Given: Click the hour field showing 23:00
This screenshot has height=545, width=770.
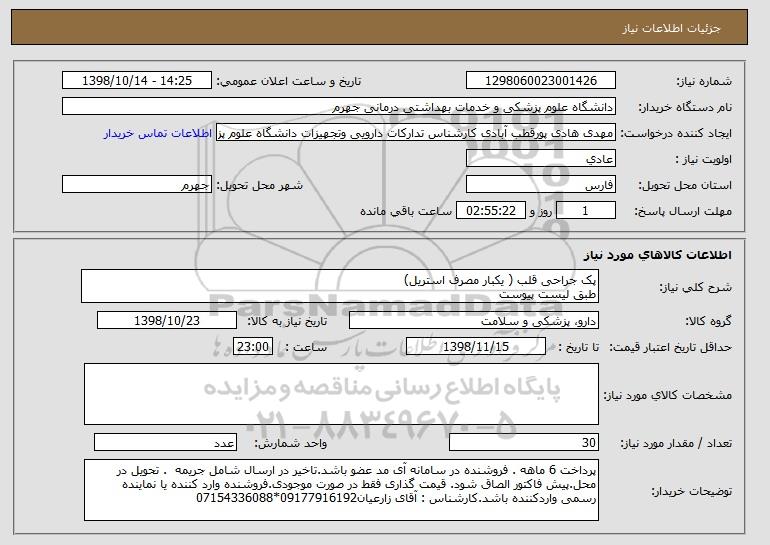Looking at the screenshot, I should point(253,347).
